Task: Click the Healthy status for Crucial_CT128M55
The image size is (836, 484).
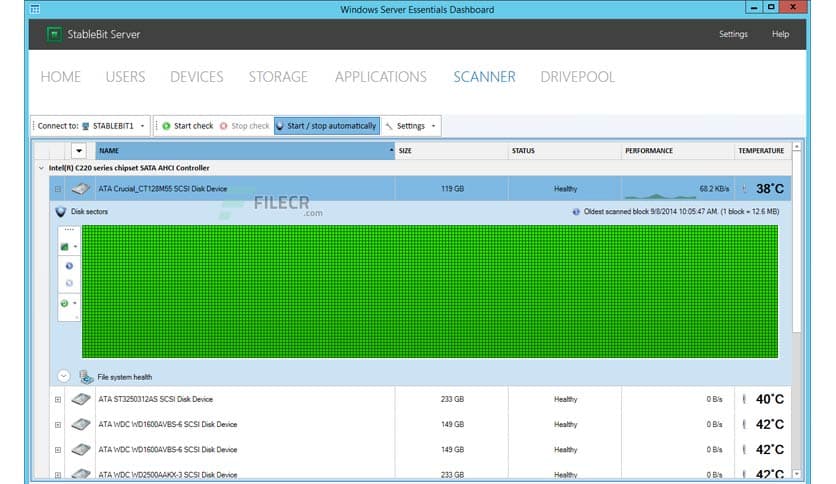Action: pos(565,189)
